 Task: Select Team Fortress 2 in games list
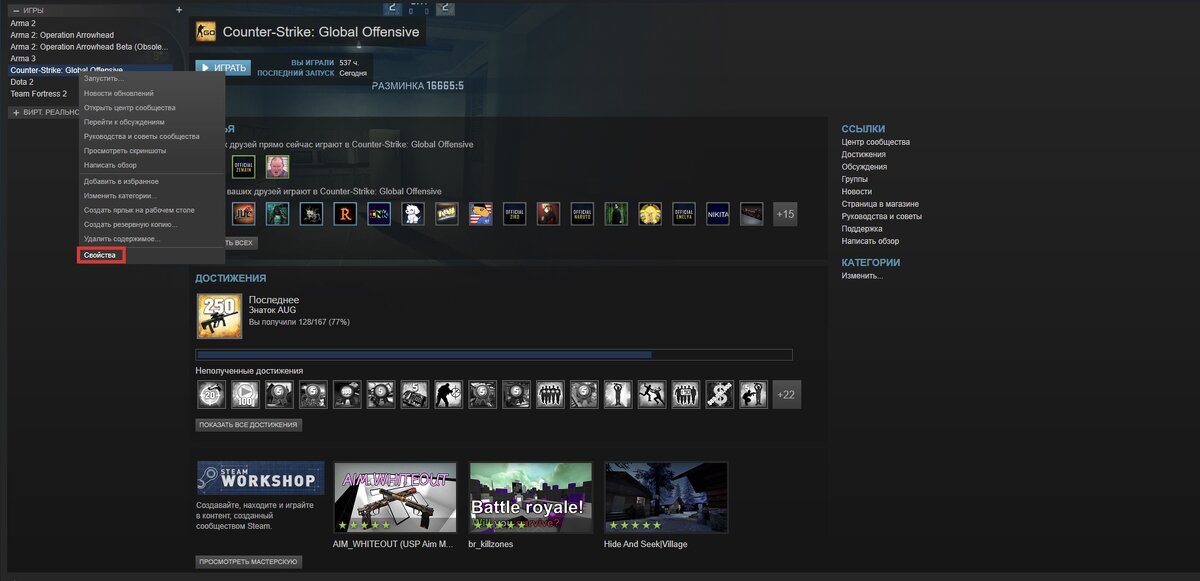click(x=39, y=94)
